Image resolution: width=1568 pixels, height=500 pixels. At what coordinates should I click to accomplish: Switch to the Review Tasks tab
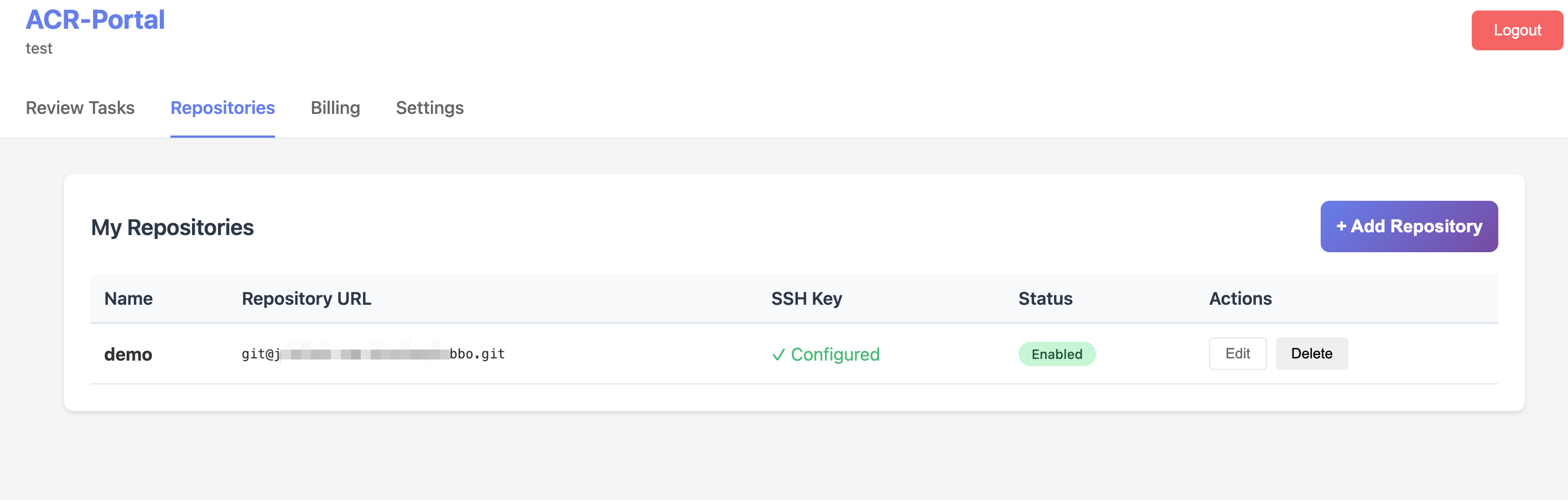click(x=80, y=108)
